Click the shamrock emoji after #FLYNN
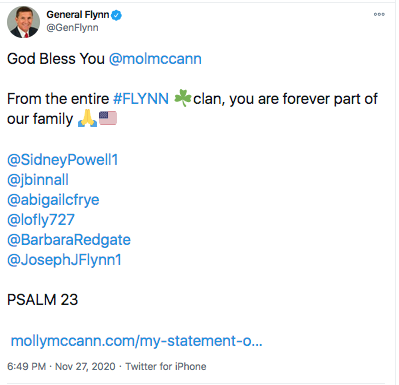Screen dimensions: 399x385 [183, 98]
